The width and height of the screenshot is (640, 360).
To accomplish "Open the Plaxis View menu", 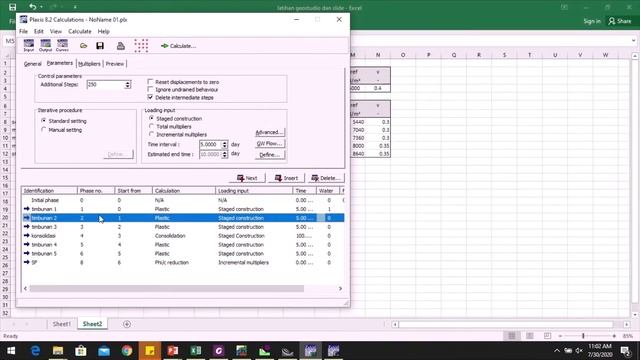I will 56,31.
